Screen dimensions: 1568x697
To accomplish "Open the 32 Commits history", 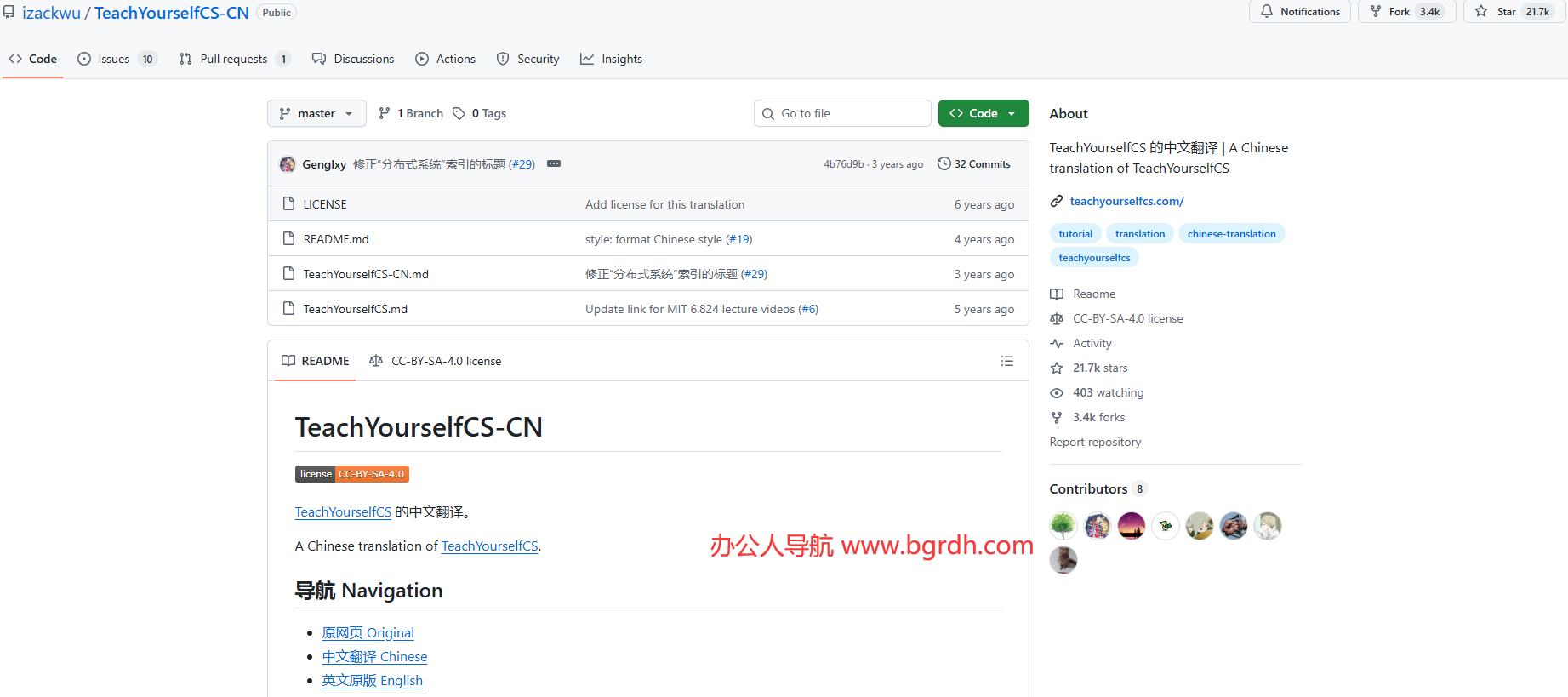I will coord(974,164).
